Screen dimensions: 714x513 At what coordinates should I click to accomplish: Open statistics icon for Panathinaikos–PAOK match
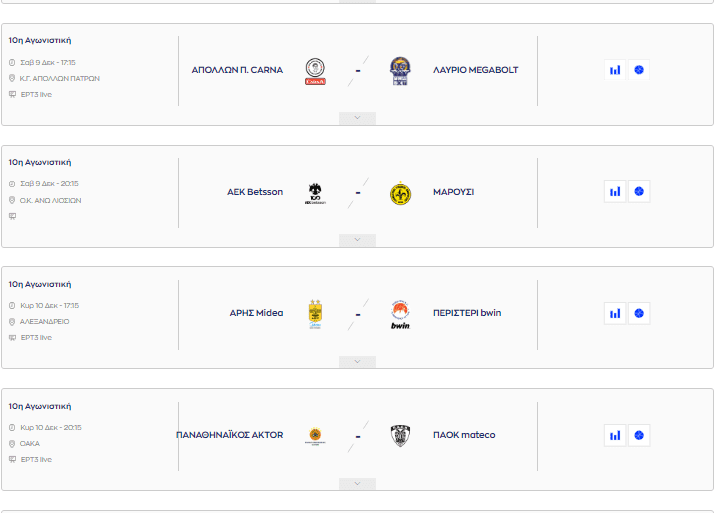point(615,435)
